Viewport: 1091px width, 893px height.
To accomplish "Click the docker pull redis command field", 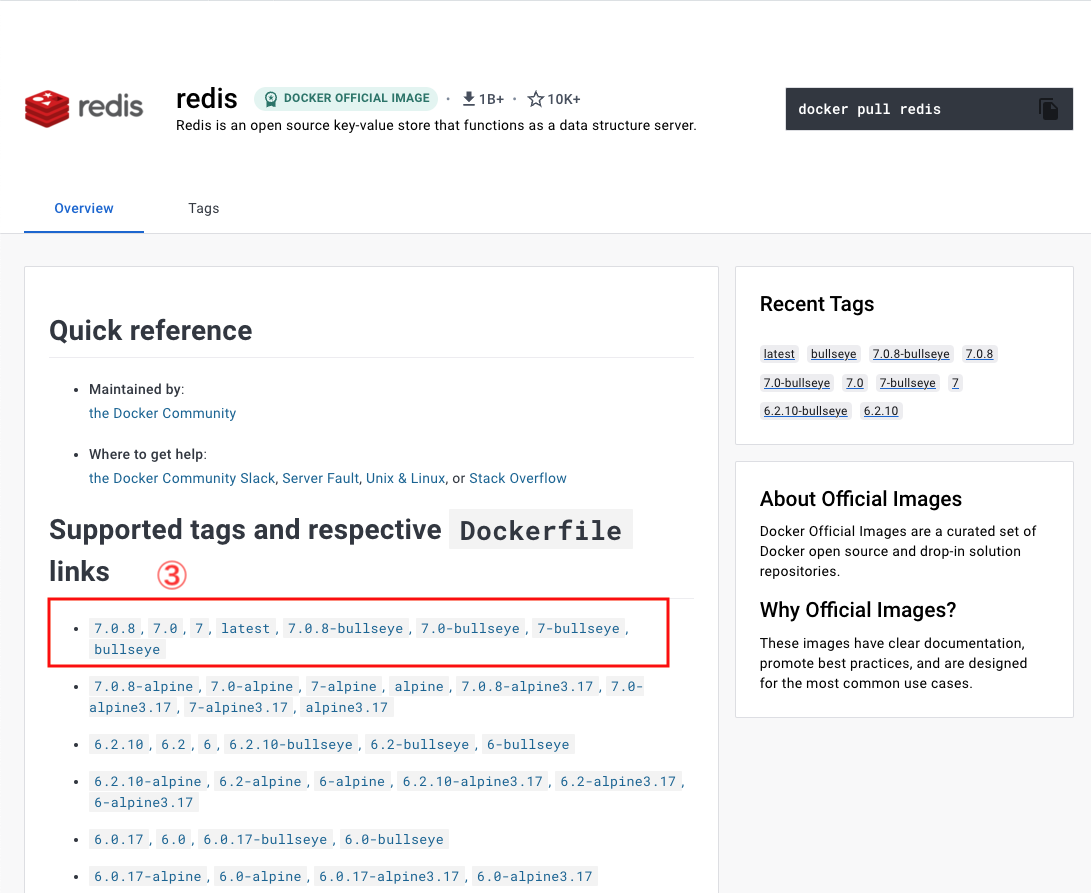I will click(x=929, y=109).
